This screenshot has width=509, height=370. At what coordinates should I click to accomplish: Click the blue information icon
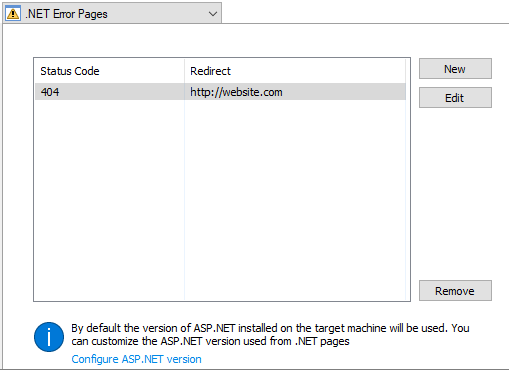[x=49, y=337]
